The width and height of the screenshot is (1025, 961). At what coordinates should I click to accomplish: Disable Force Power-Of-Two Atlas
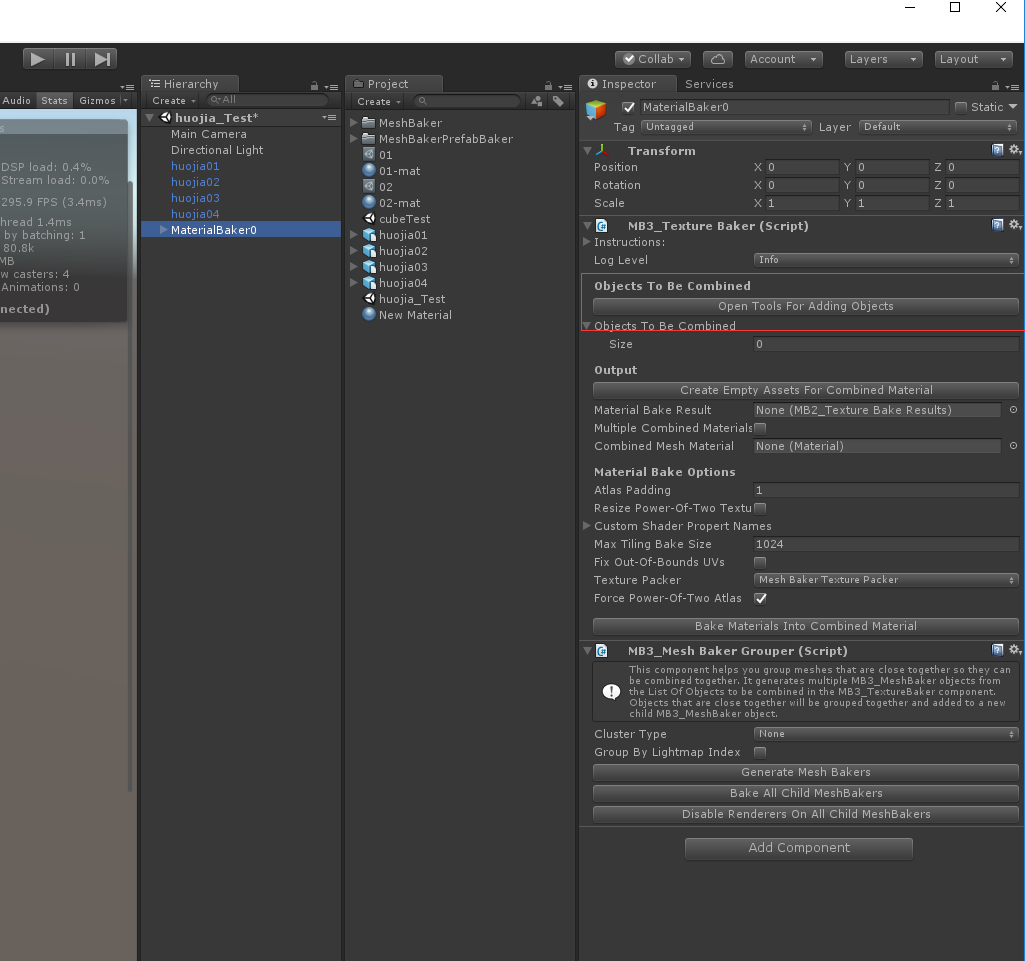(760, 598)
